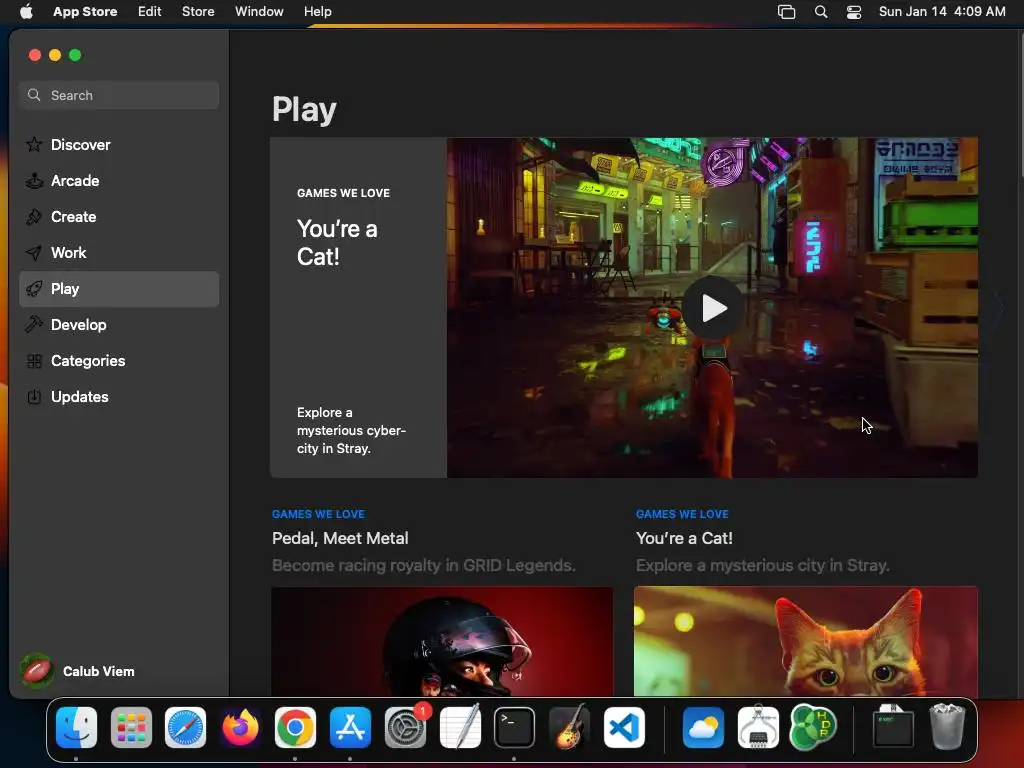Viewport: 1024px width, 768px height.
Task: Click the featured 'You're a Cat!' text panel
Action: 359,308
